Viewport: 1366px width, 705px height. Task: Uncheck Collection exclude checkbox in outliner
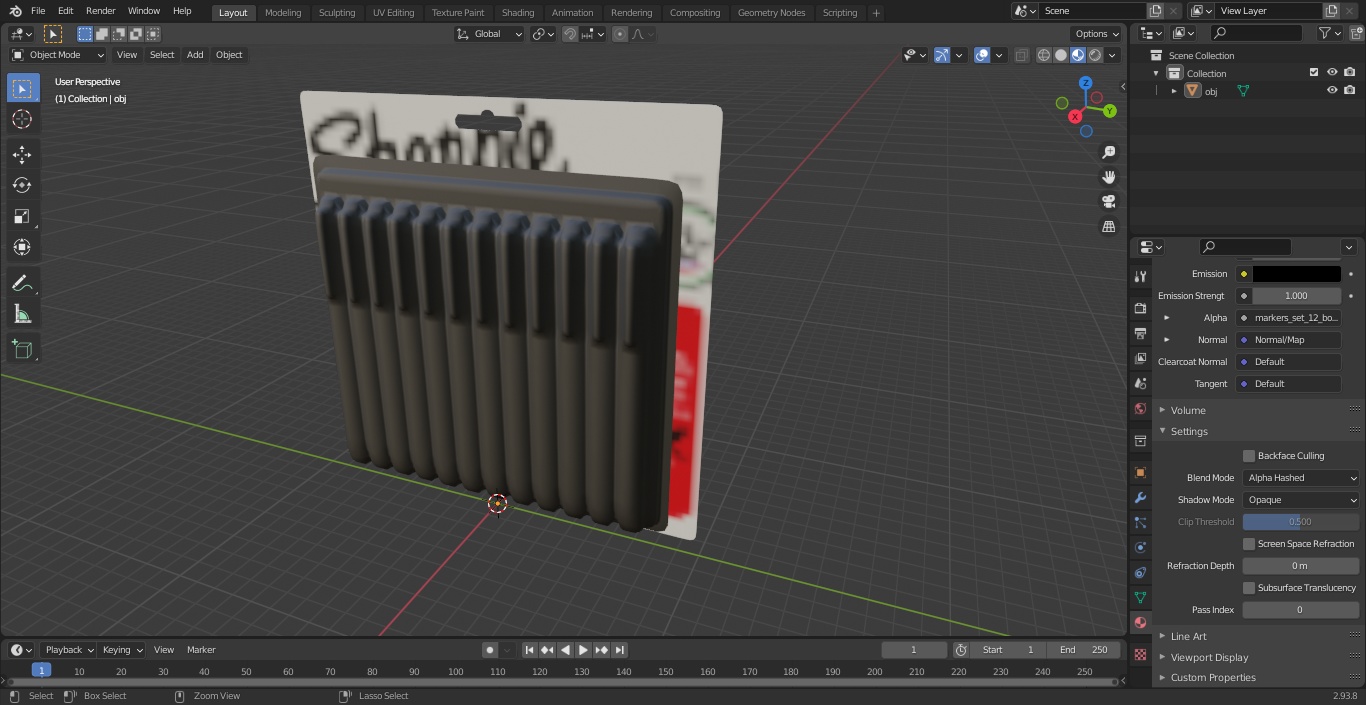pos(1314,73)
